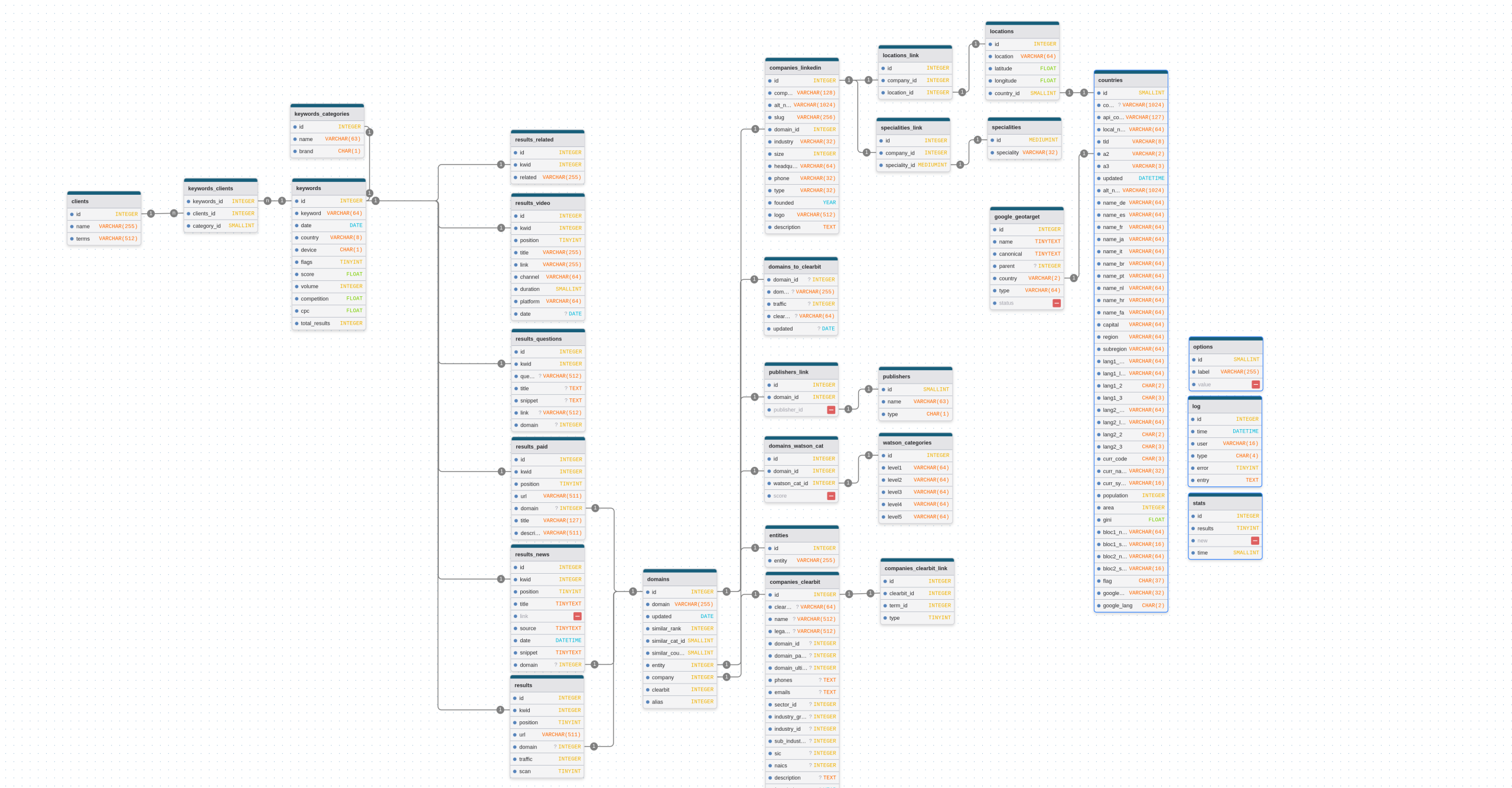Click blue dot handle of countries id field
Viewport: 1512px width, 788px height.
coord(1099,93)
